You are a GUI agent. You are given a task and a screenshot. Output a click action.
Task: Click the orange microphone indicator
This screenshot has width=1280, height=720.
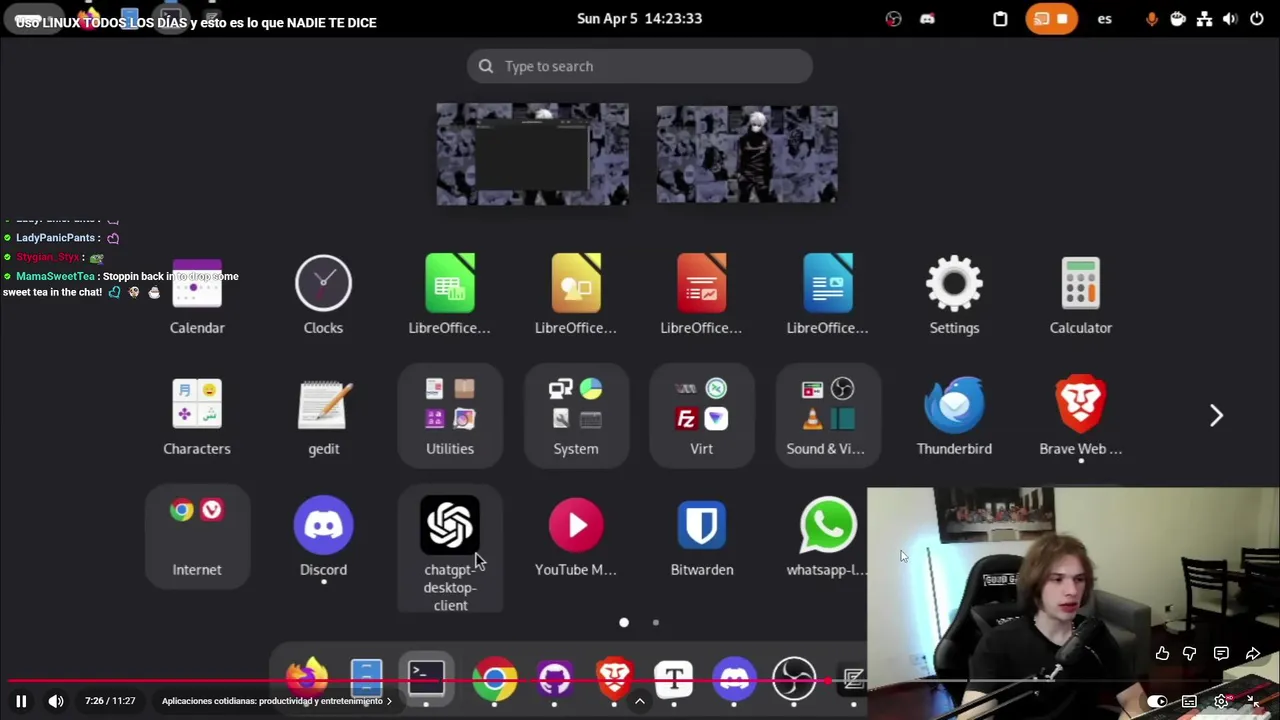[x=1152, y=18]
